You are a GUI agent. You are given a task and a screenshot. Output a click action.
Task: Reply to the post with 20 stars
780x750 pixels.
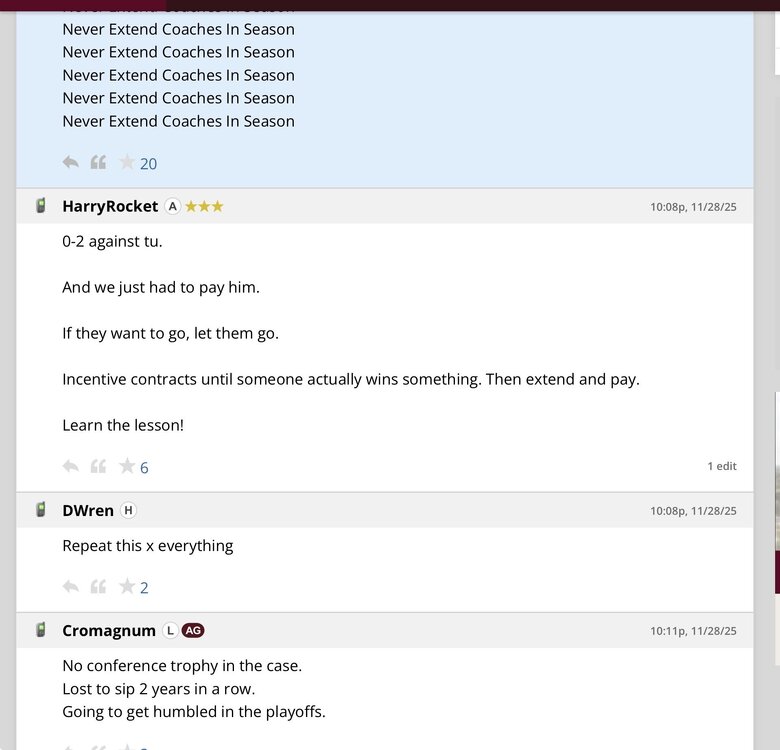[x=70, y=162]
